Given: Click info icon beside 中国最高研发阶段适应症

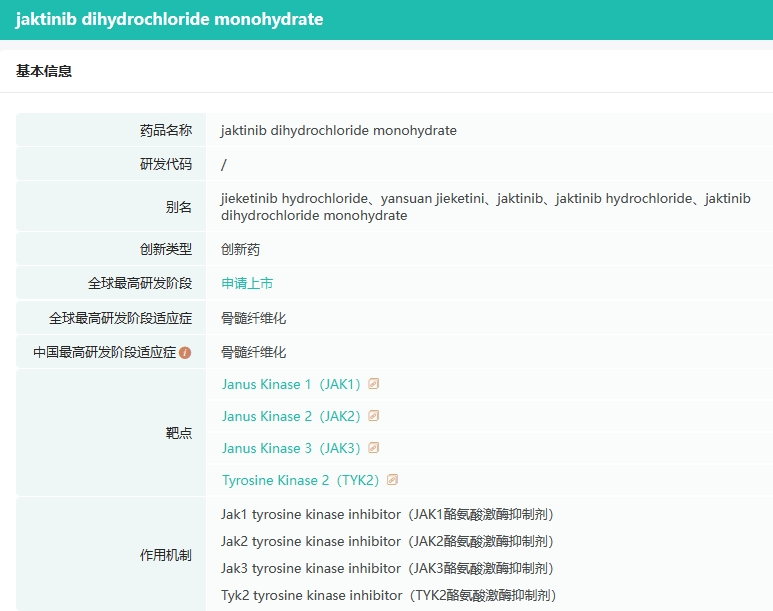Looking at the screenshot, I should (185, 353).
